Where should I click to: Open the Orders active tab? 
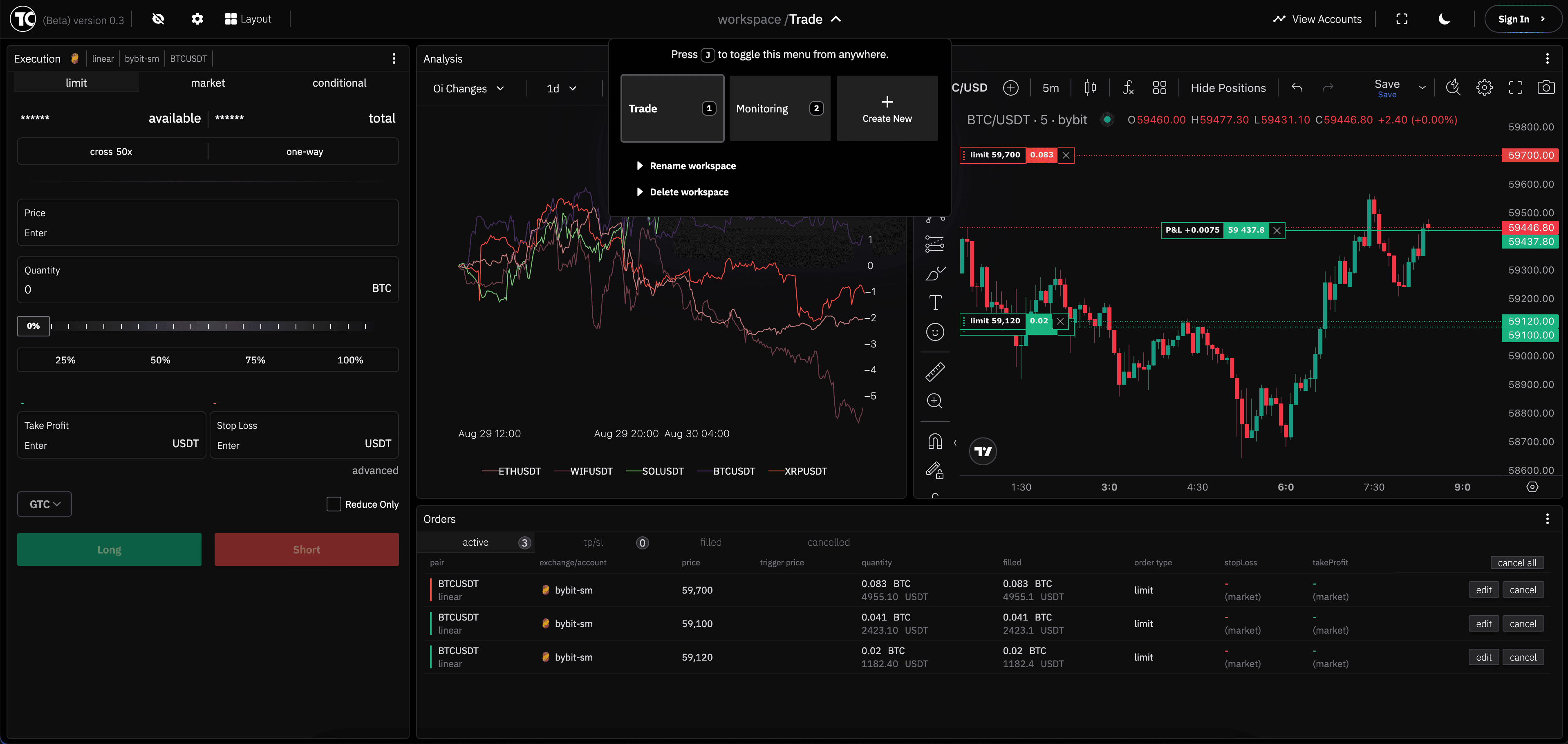click(476, 542)
